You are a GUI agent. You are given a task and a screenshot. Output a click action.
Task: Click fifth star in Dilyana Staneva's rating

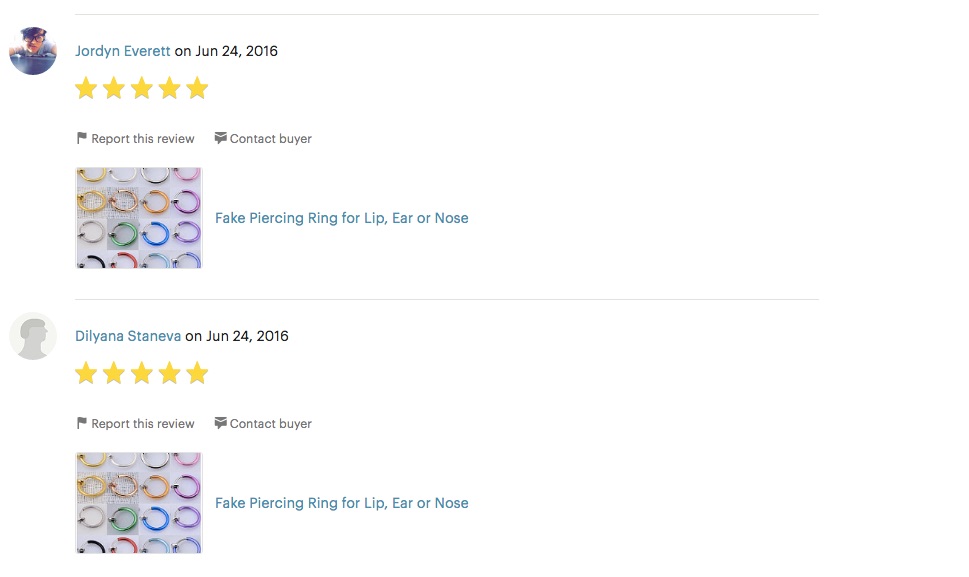pyautogui.click(x=197, y=374)
